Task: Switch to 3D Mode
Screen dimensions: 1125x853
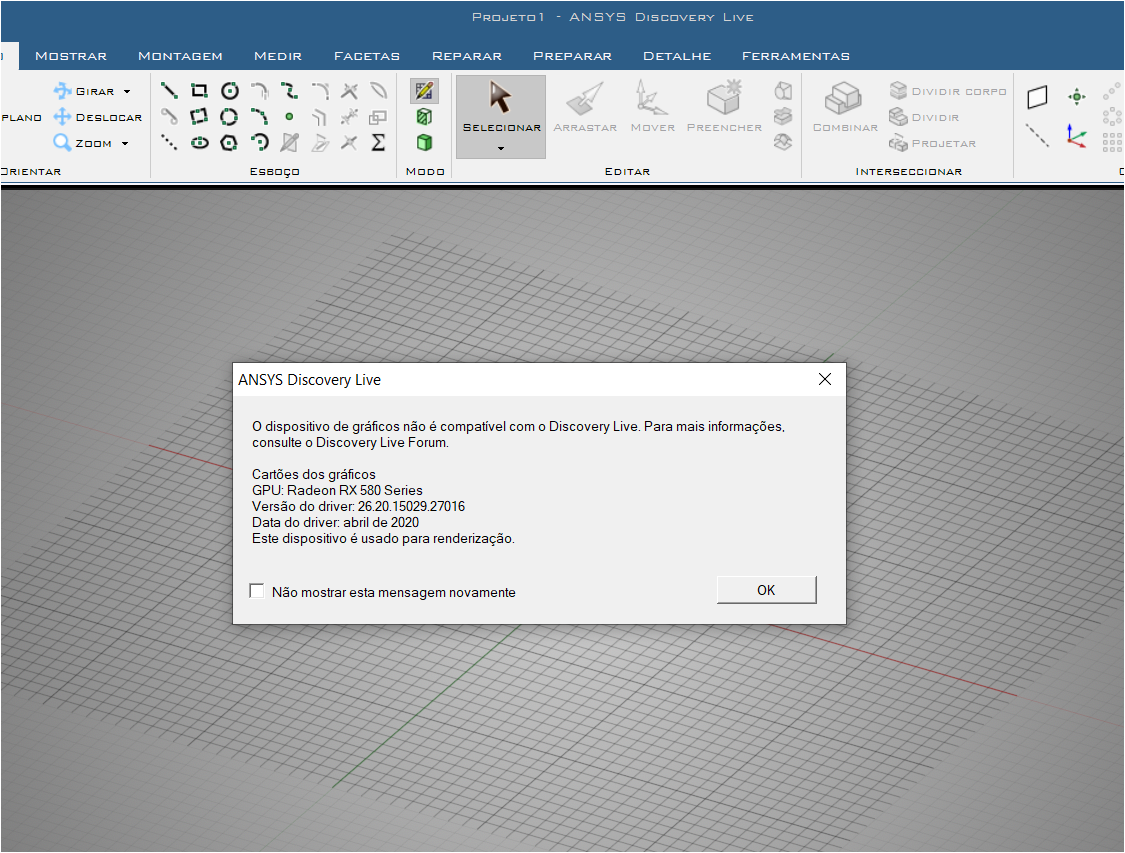Action: pos(424,142)
